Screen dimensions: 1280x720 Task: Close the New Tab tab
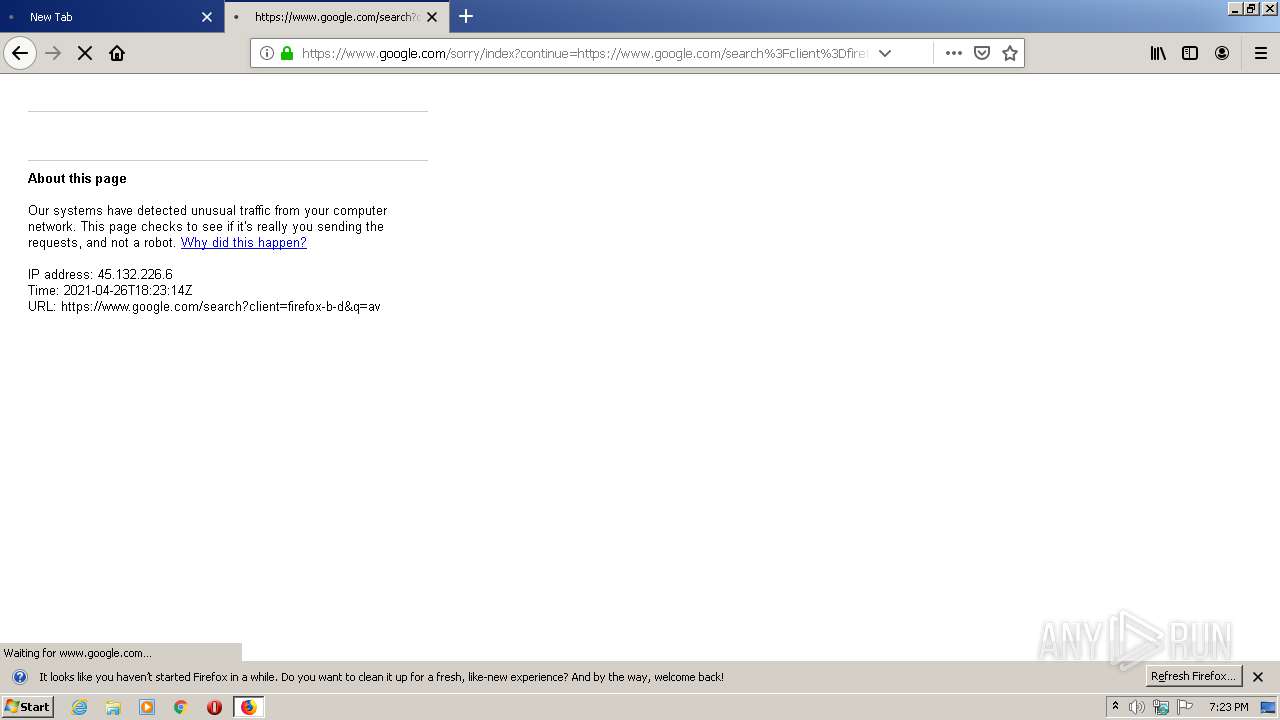coord(207,17)
